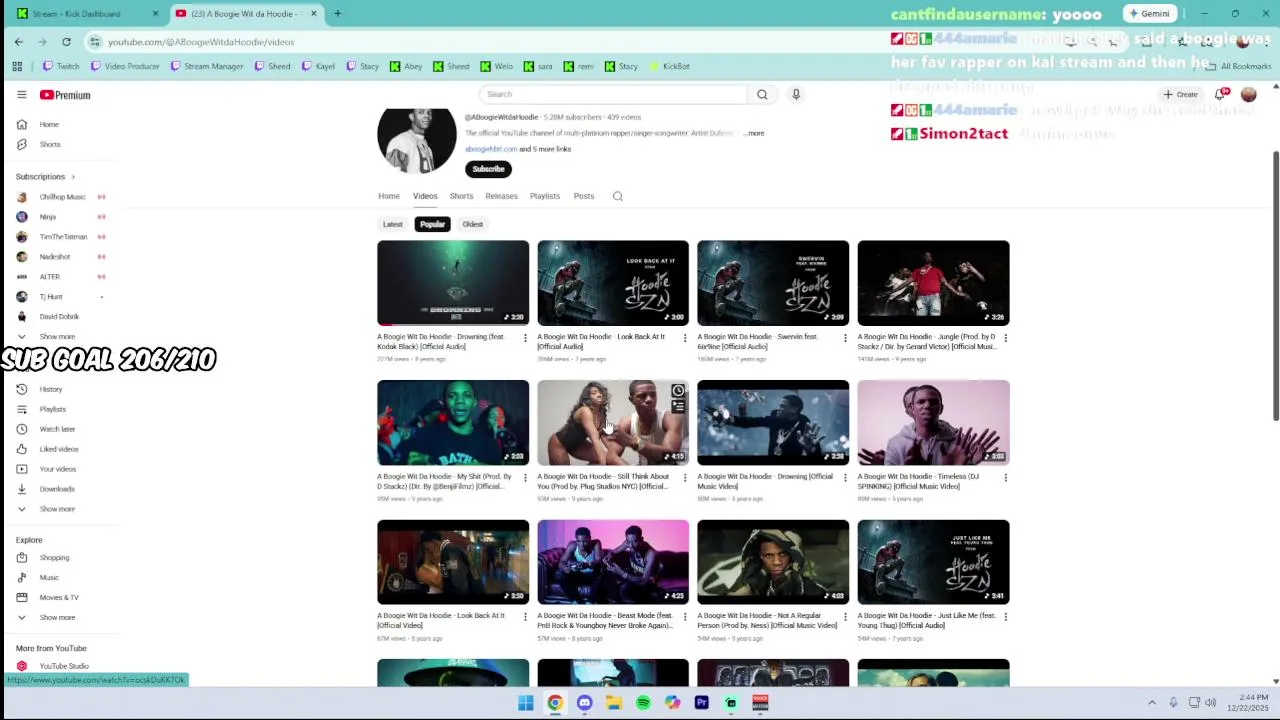Viewport: 1280px width, 720px height.
Task: Open the Create dropdown button
Action: point(1180,94)
